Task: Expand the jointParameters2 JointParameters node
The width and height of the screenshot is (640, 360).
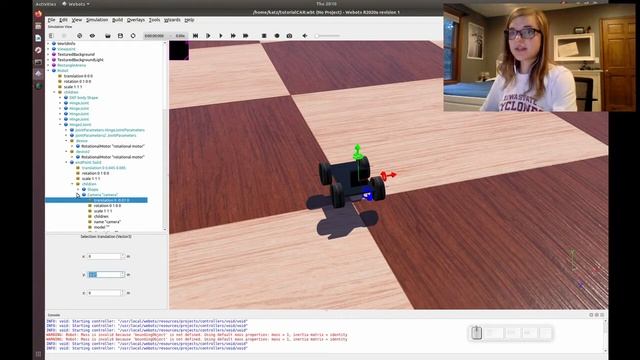Action: [x=67, y=135]
